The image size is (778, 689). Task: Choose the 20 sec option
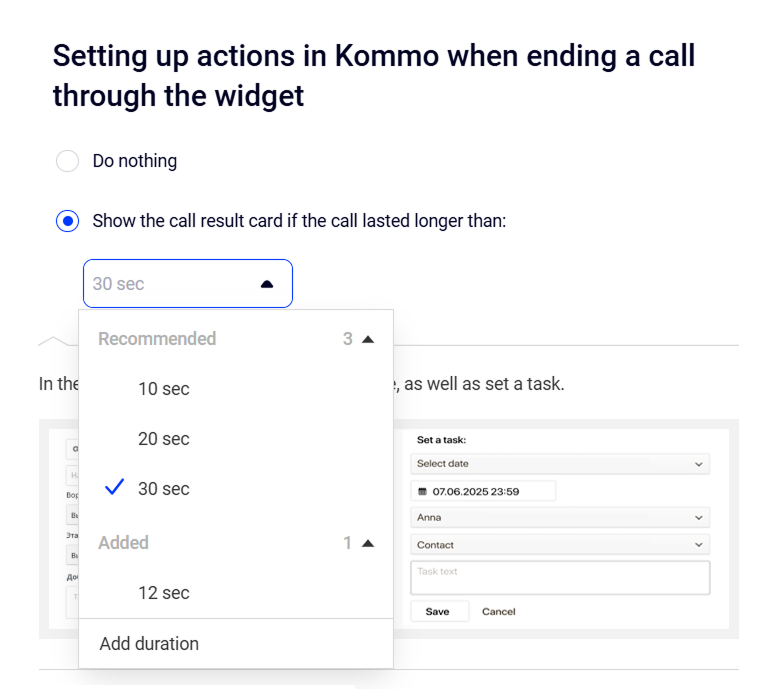pyautogui.click(x=164, y=439)
